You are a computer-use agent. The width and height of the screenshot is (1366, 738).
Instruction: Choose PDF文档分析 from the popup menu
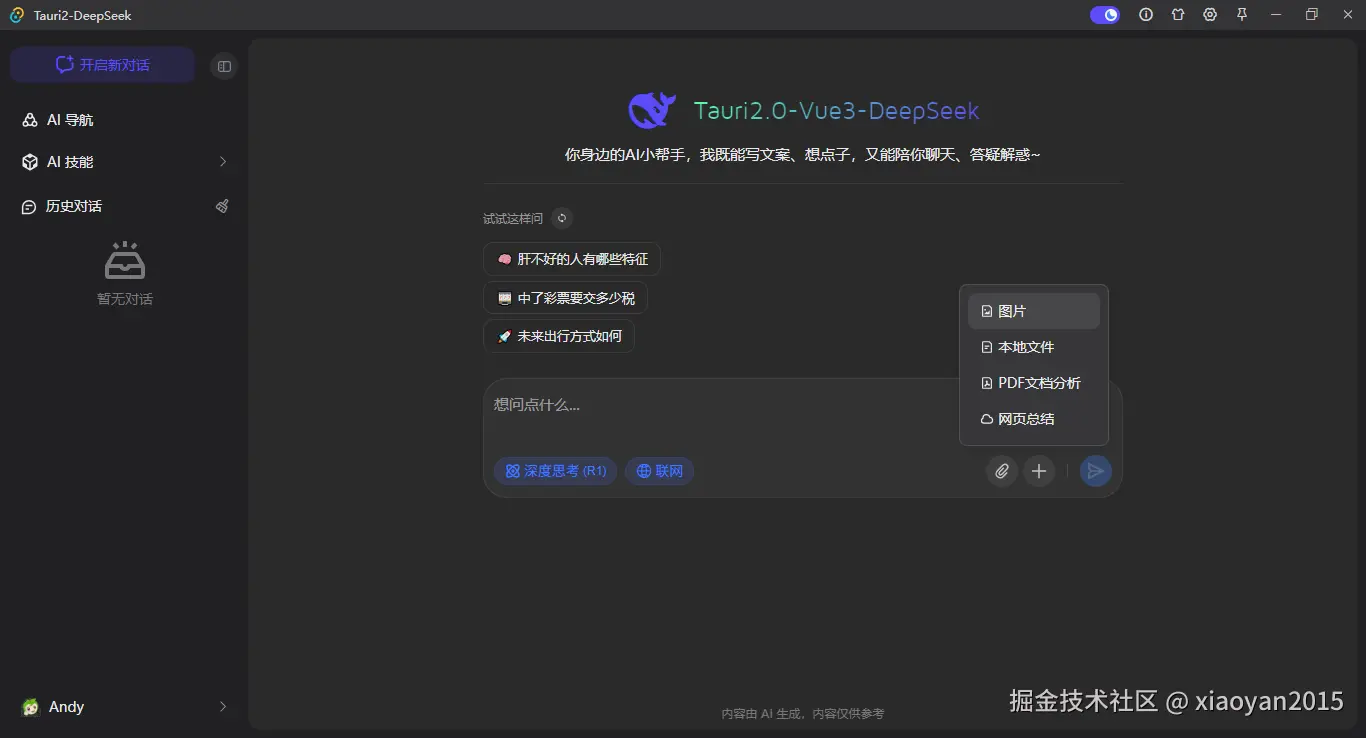coord(1033,383)
